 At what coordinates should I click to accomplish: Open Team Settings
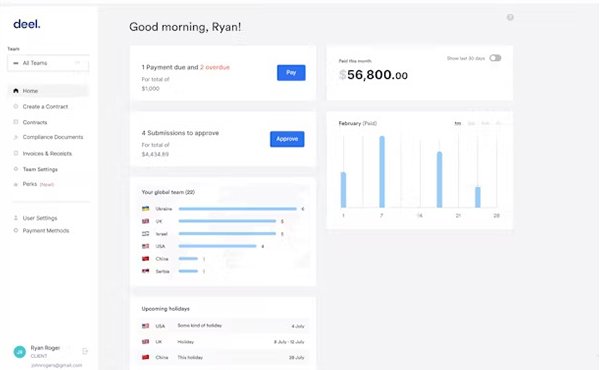(x=40, y=169)
